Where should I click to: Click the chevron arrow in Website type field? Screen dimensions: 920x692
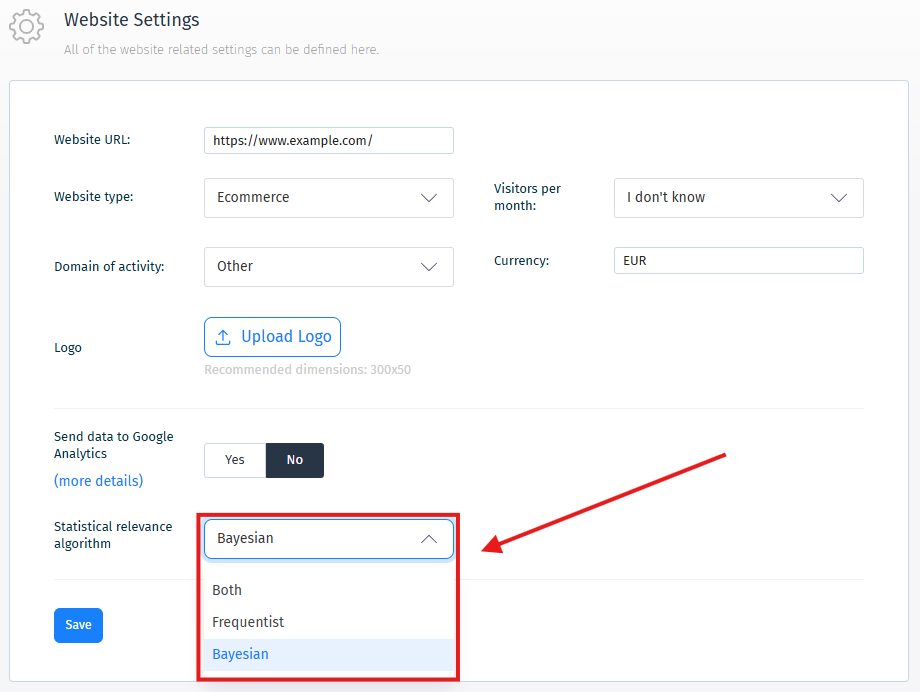click(429, 198)
